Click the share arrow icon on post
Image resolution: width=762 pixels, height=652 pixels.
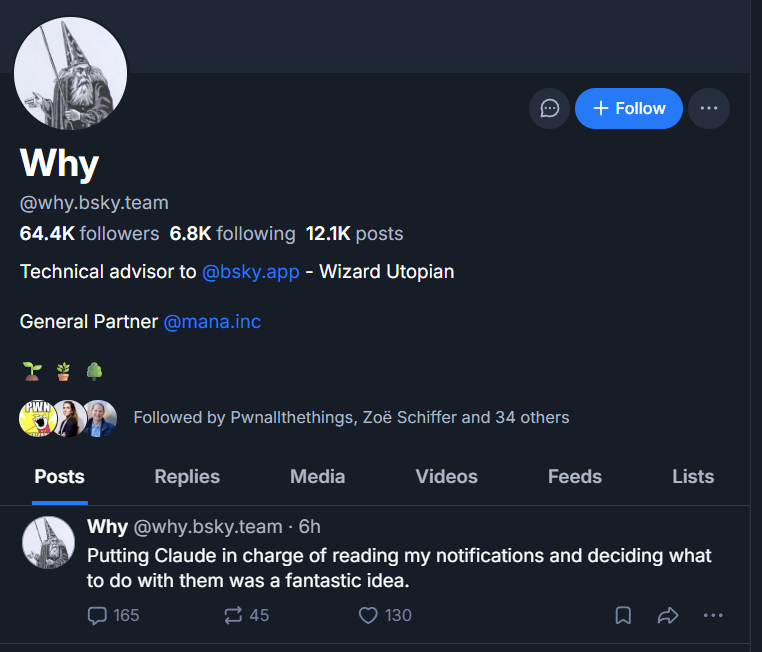668,616
